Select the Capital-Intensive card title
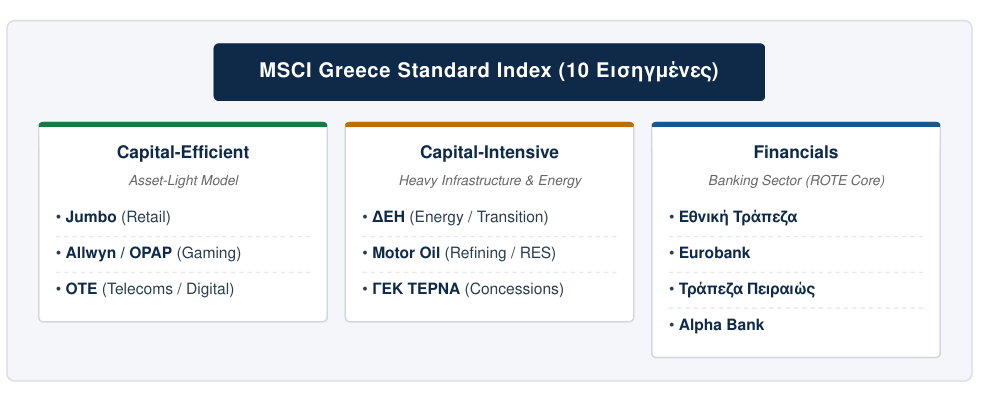 (x=490, y=152)
